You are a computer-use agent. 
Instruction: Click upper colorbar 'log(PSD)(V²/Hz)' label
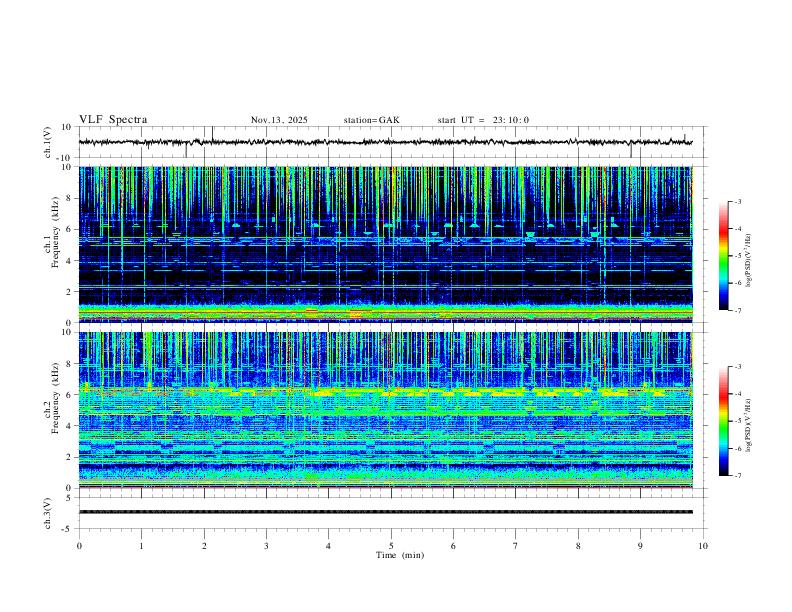point(749,261)
